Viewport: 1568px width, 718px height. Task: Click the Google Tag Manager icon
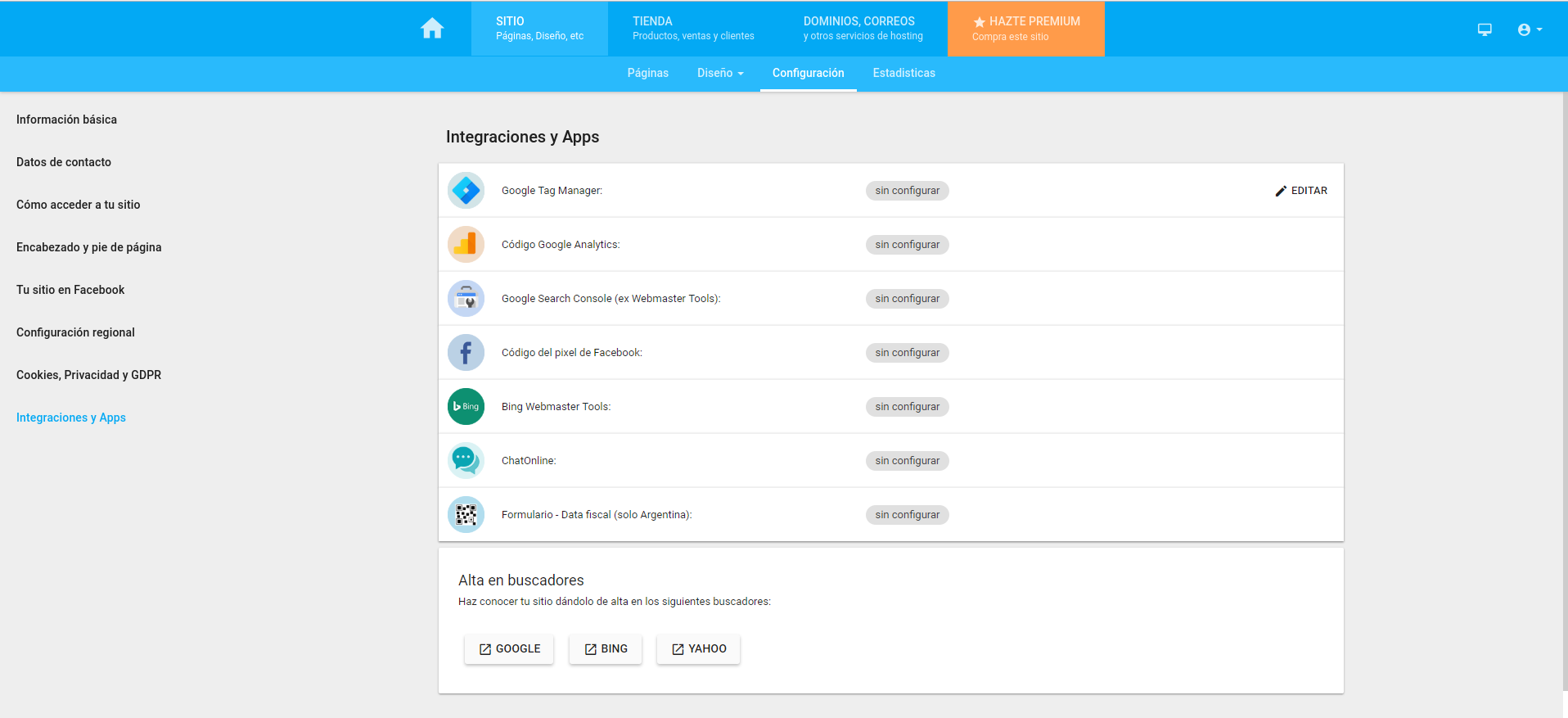point(466,191)
